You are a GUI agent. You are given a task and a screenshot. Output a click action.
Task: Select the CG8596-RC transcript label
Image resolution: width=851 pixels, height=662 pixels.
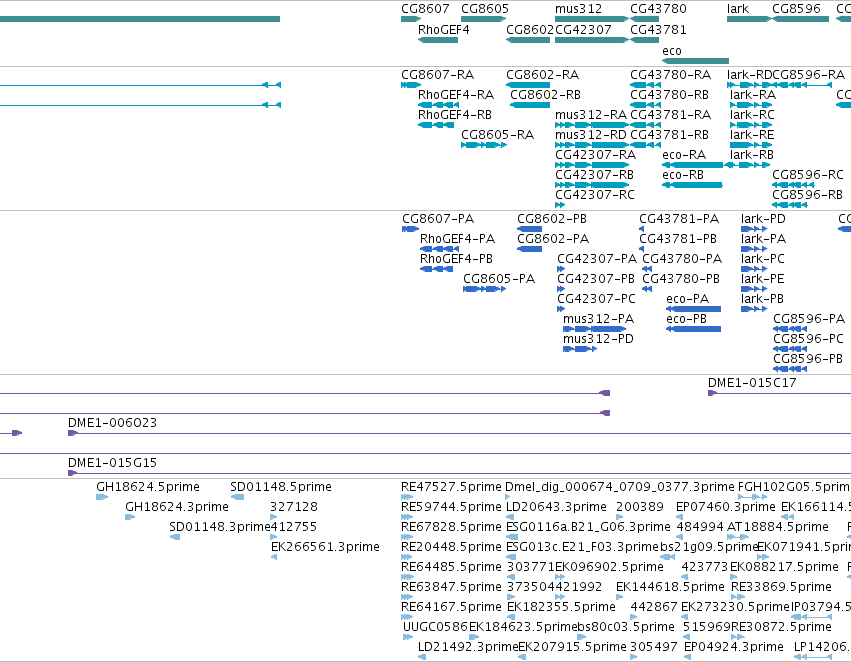(x=808, y=175)
